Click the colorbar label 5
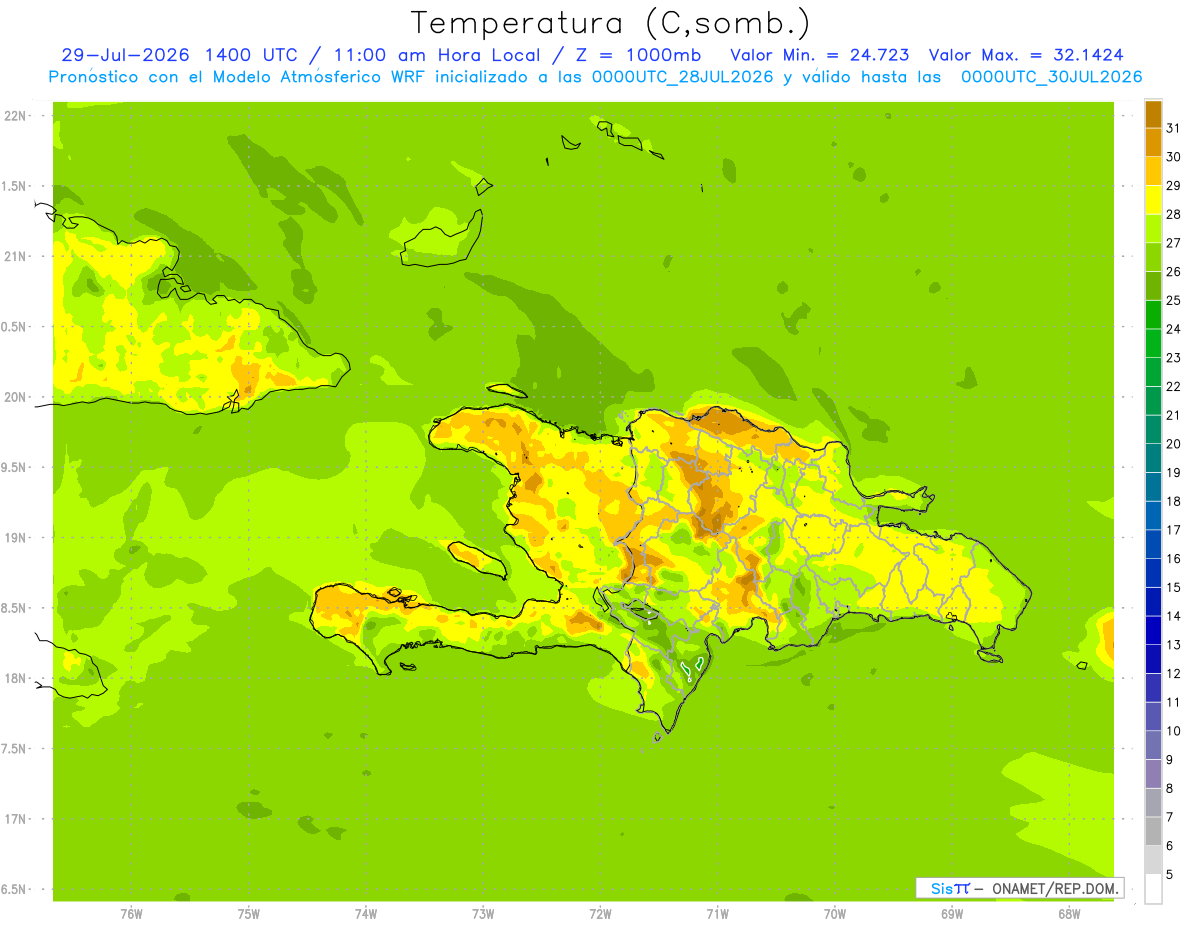The height and width of the screenshot is (927, 1200). (1170, 875)
